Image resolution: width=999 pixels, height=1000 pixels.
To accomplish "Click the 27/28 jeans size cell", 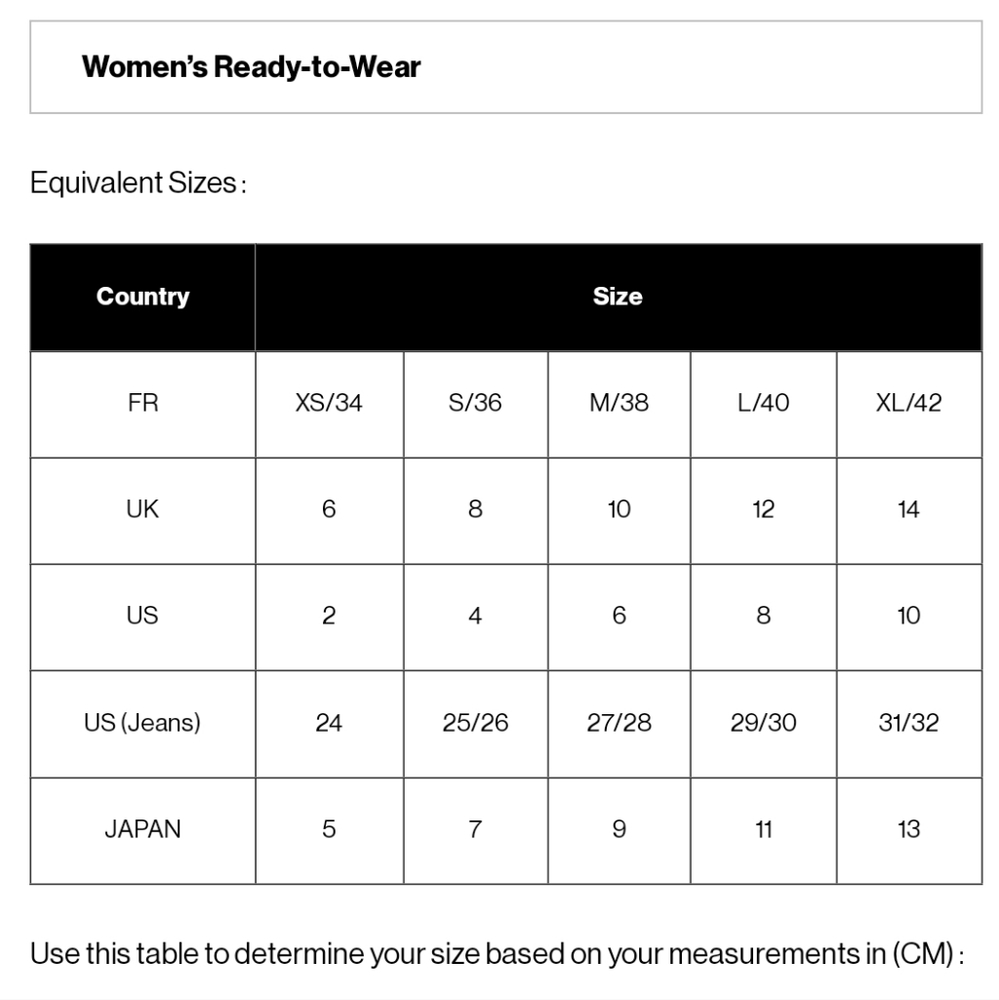I will point(619,724).
